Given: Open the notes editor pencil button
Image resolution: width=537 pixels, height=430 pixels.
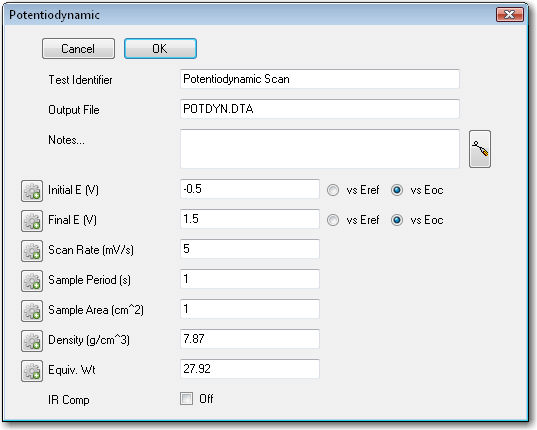Looking at the screenshot, I should 480,149.
